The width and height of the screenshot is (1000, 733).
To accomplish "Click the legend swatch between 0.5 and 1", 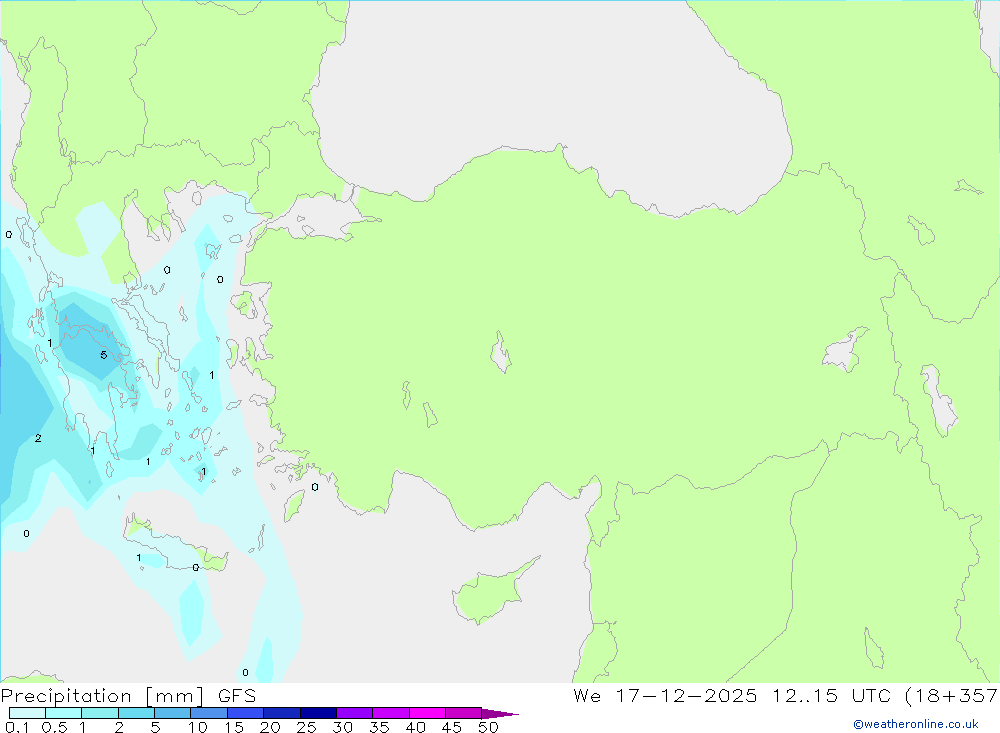I will (64, 713).
